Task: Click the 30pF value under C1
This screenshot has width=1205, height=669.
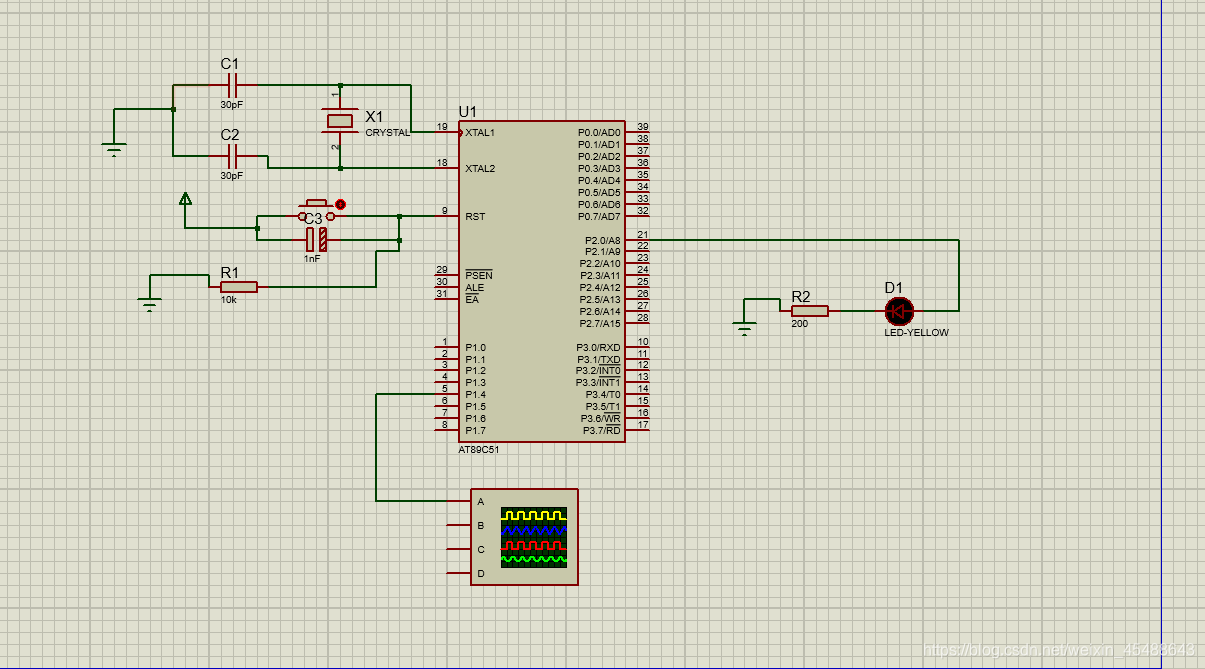Action: (231, 104)
